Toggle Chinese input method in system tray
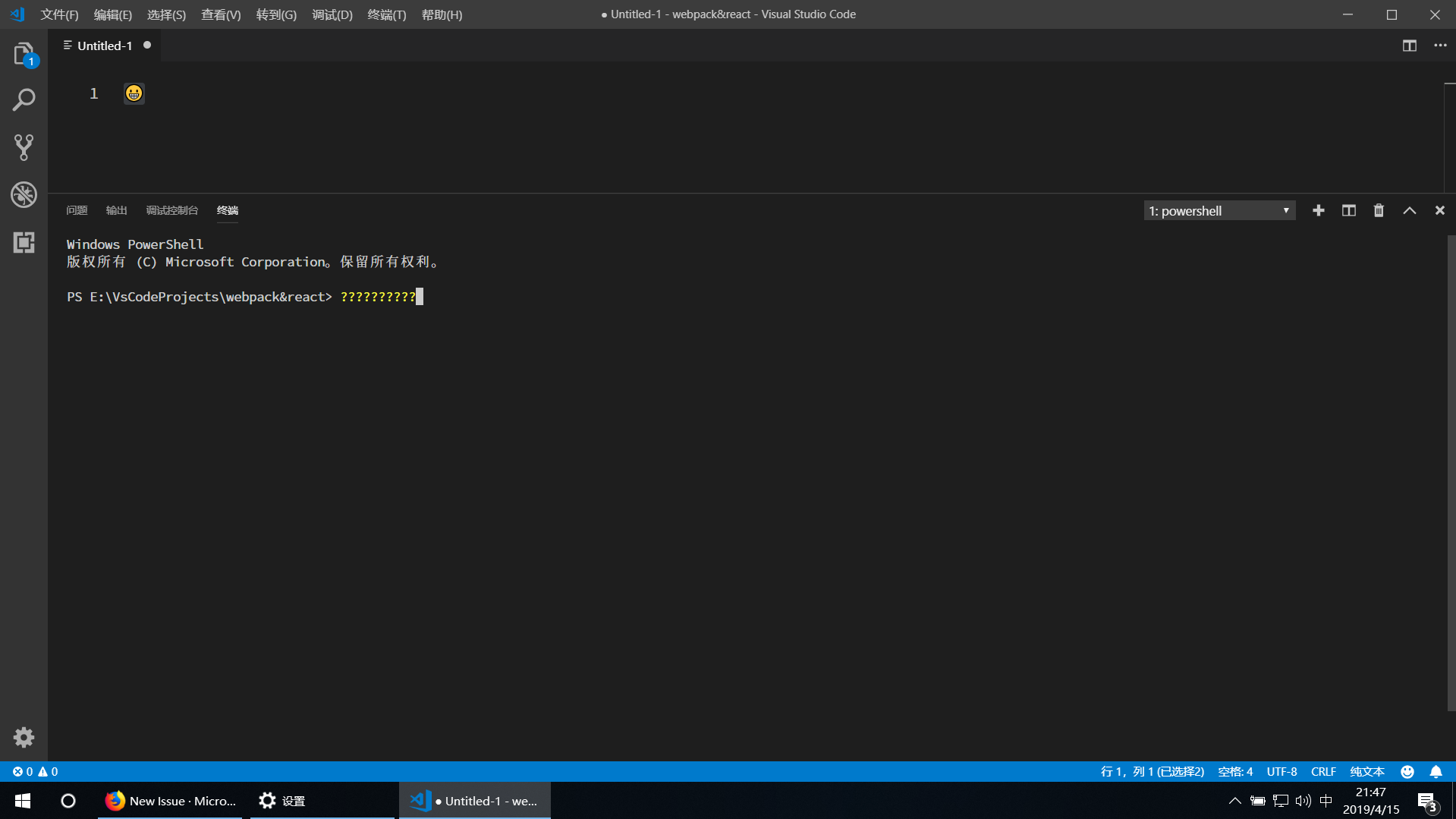The height and width of the screenshot is (819, 1456). pyautogui.click(x=1326, y=800)
